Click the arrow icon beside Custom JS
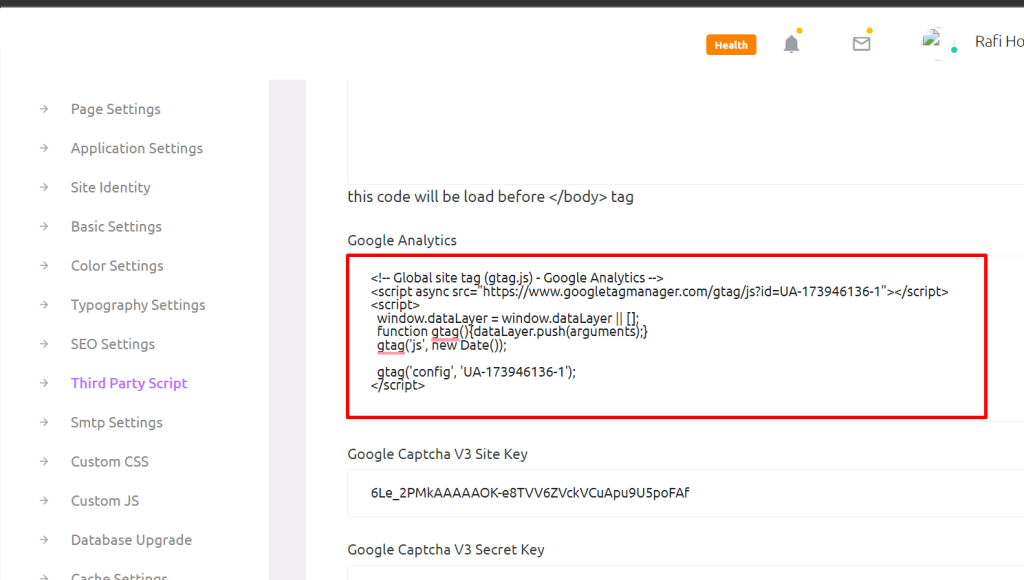Screen dimensions: 1024x580 tap(44, 500)
